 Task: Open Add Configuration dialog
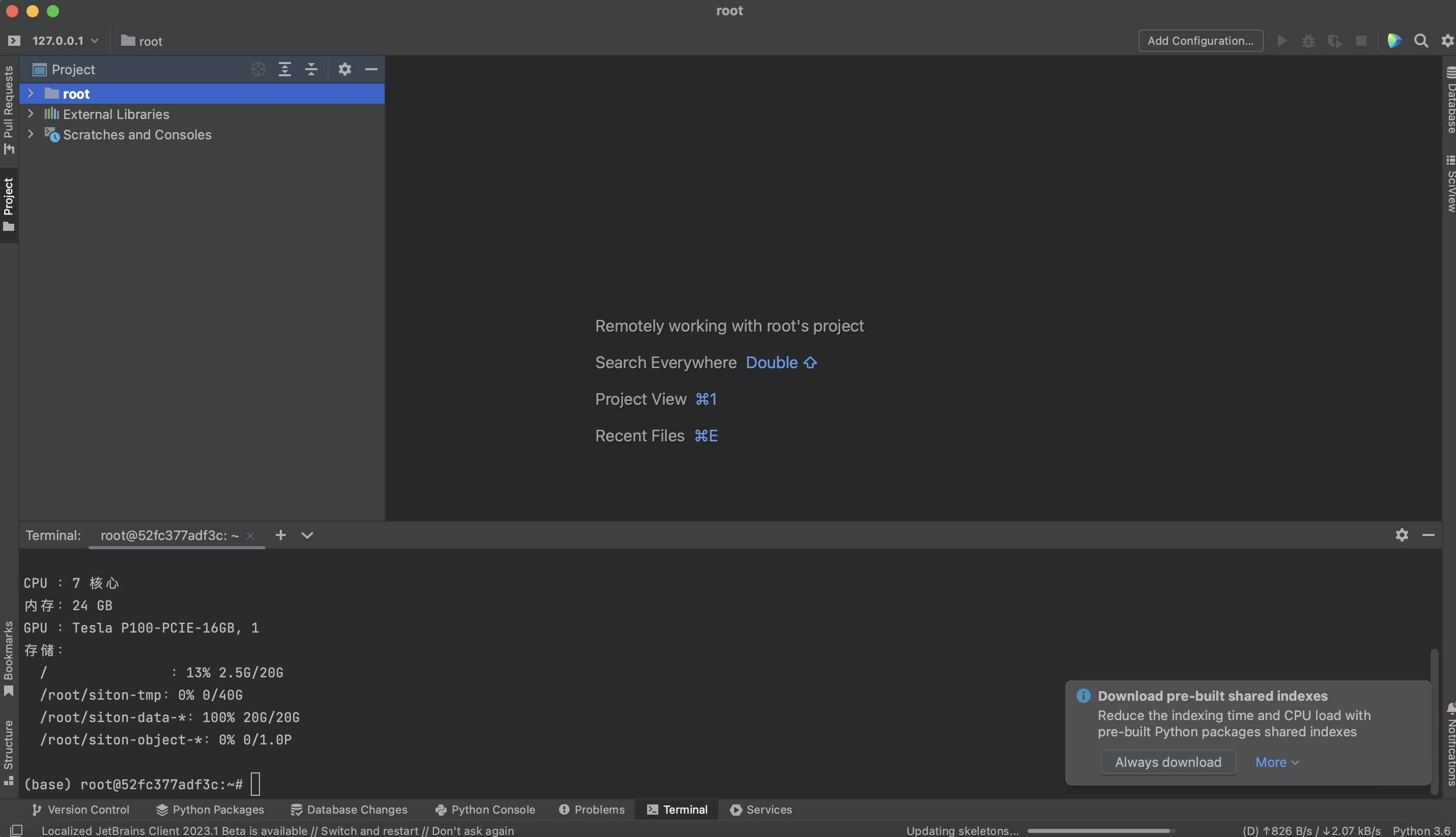(1201, 41)
